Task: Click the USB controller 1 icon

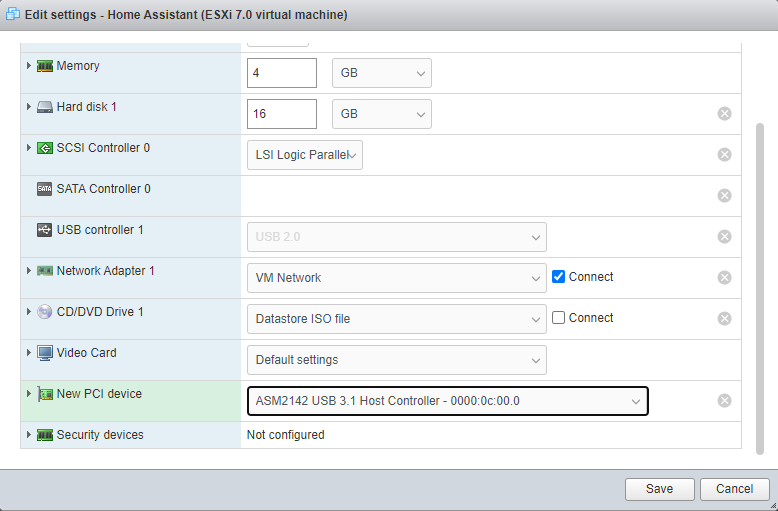Action: coord(44,230)
